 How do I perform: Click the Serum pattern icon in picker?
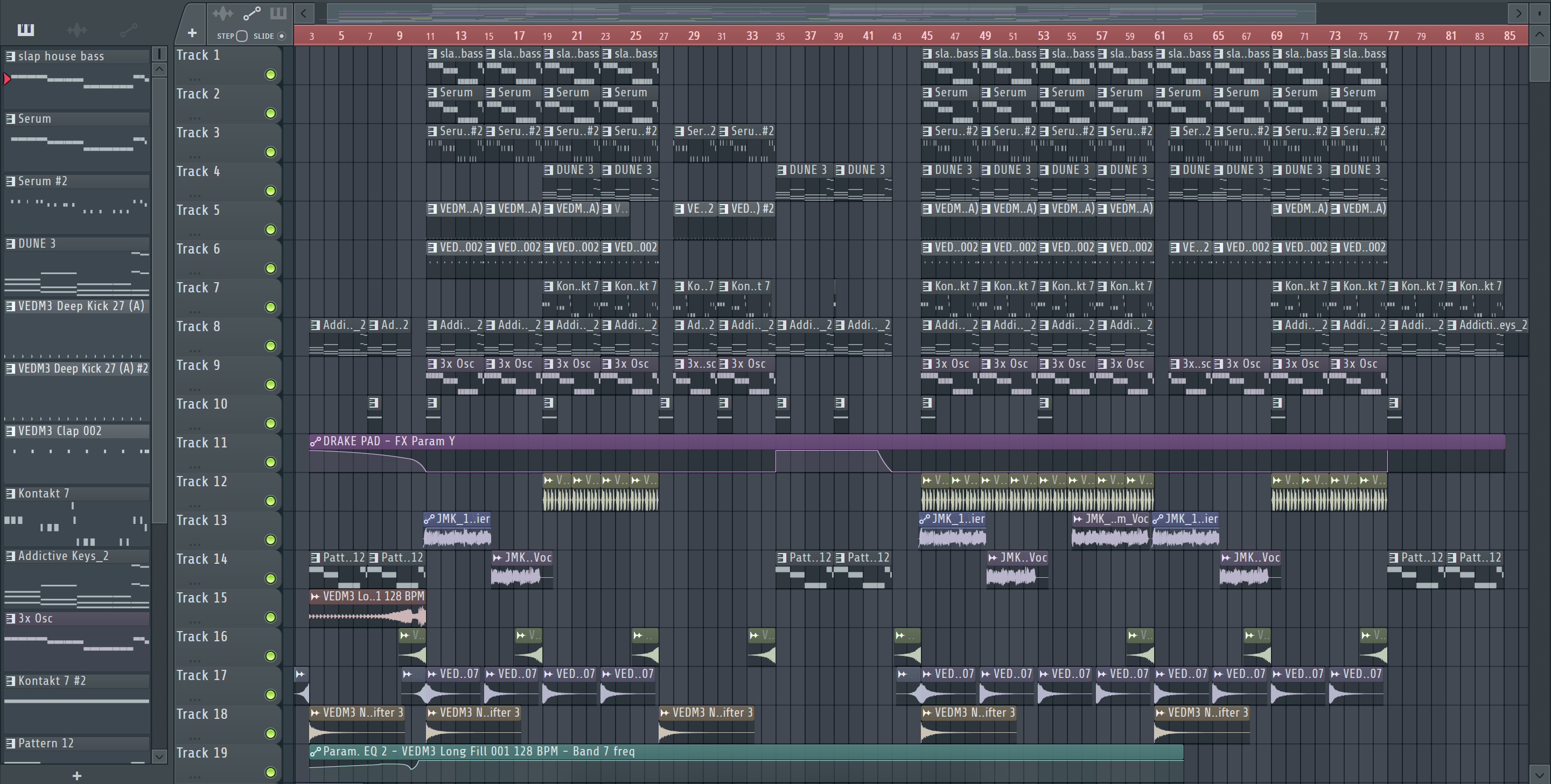coord(10,118)
